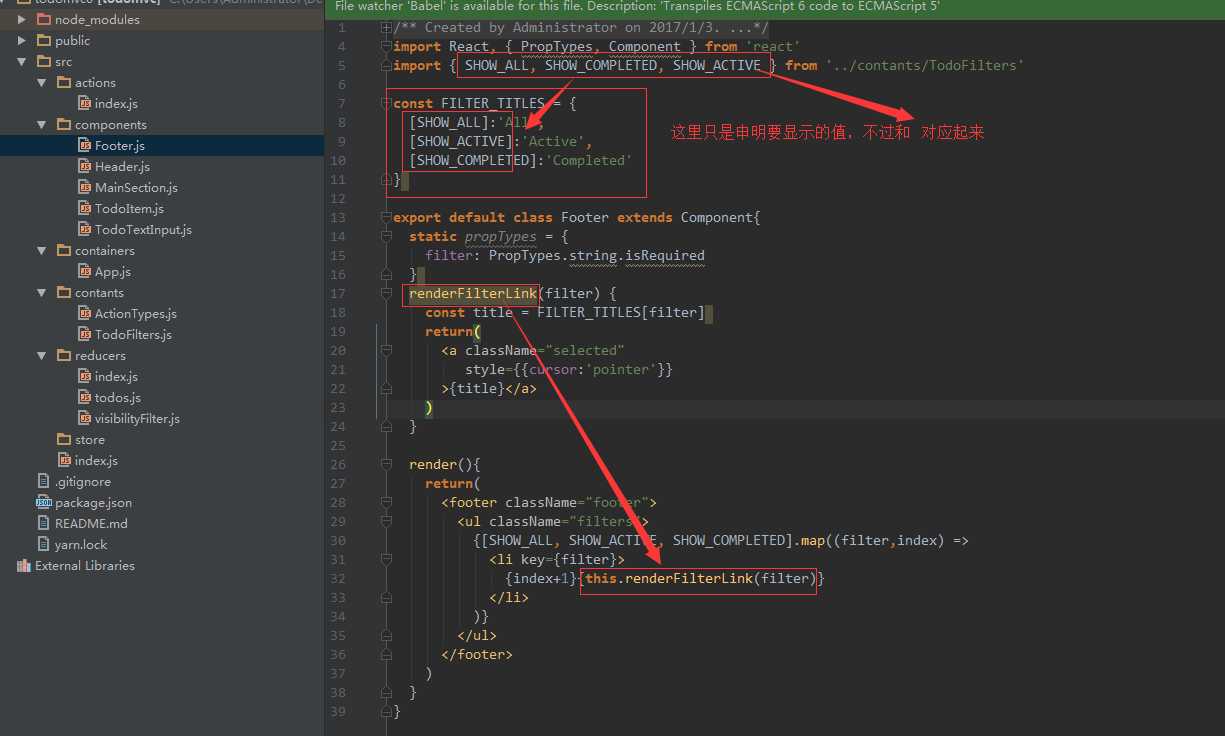The height and width of the screenshot is (736, 1225).
Task: Click the node_modules folder icon
Action: [44, 19]
